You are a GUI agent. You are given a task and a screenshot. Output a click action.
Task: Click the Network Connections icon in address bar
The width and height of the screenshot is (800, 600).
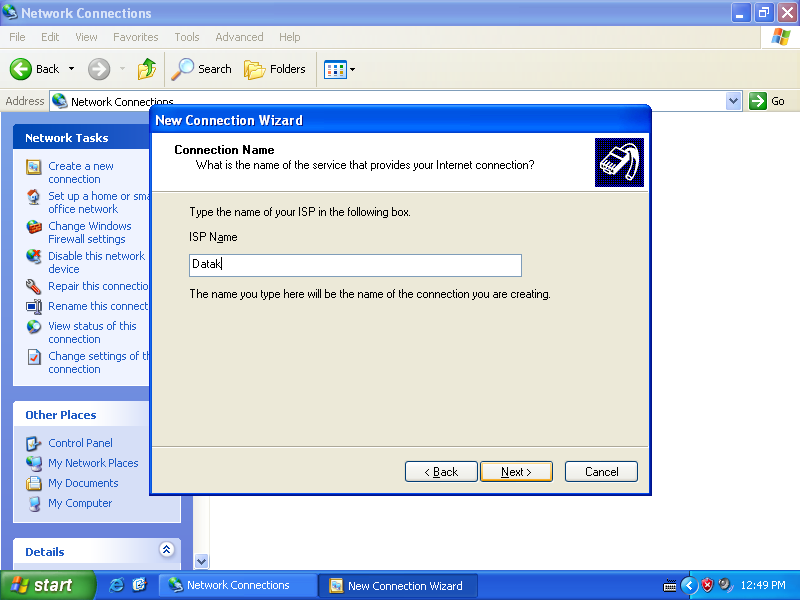coord(60,101)
